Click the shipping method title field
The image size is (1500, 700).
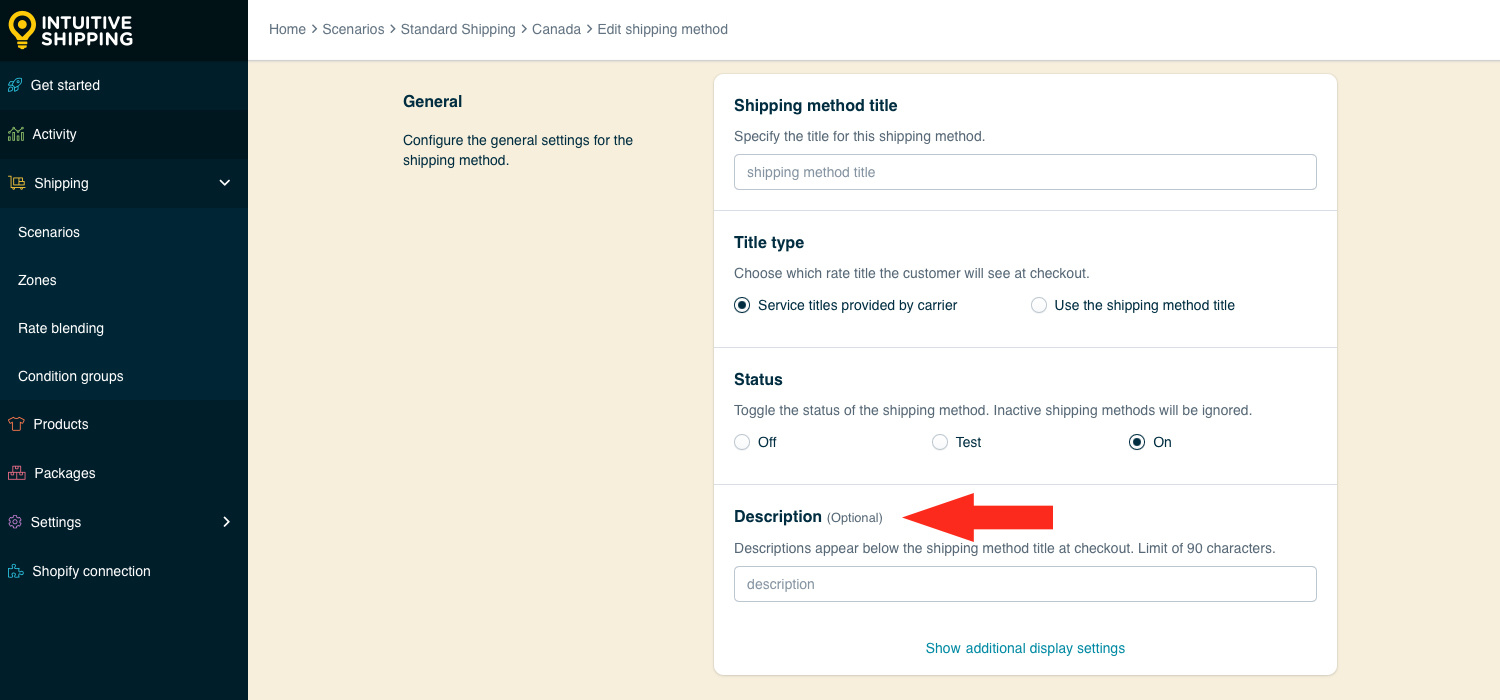pyautogui.click(x=1025, y=172)
